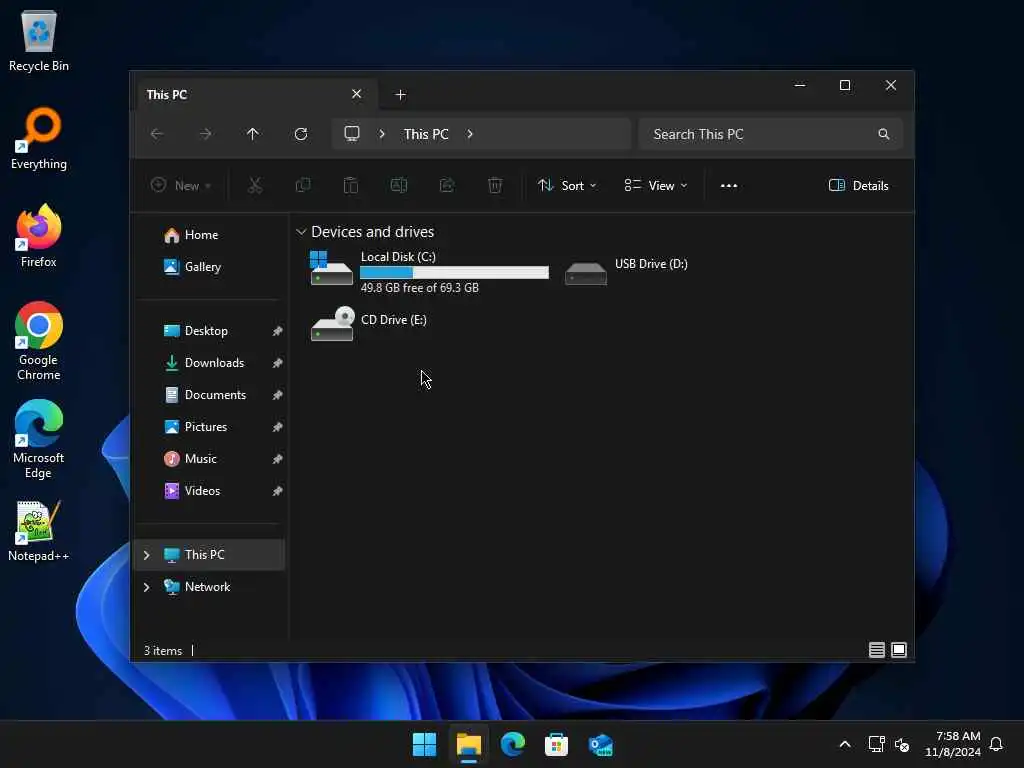Click the Delete trash icon

coord(495,185)
